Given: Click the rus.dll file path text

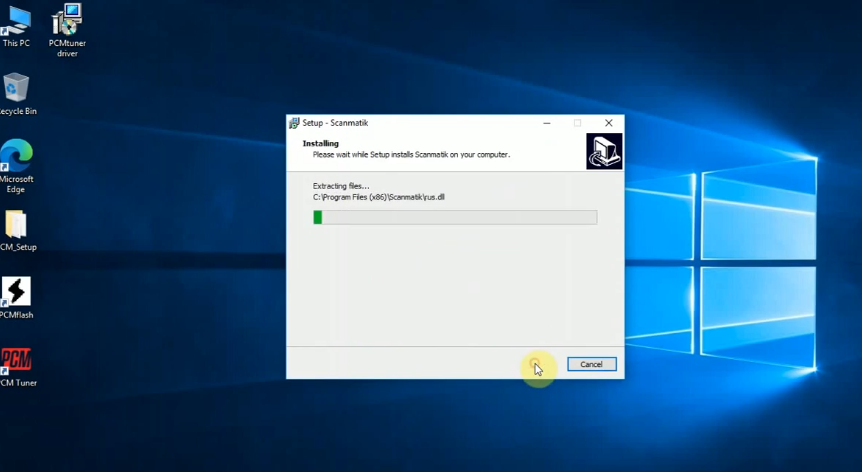Looking at the screenshot, I should pyautogui.click(x=379, y=197).
